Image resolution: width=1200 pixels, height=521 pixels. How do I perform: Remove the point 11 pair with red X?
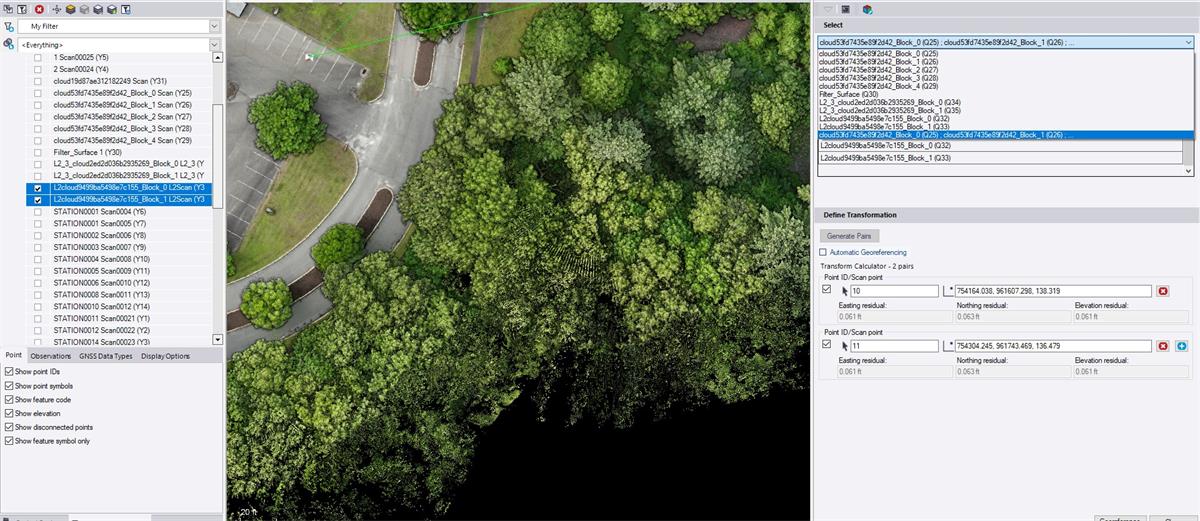tap(1163, 346)
